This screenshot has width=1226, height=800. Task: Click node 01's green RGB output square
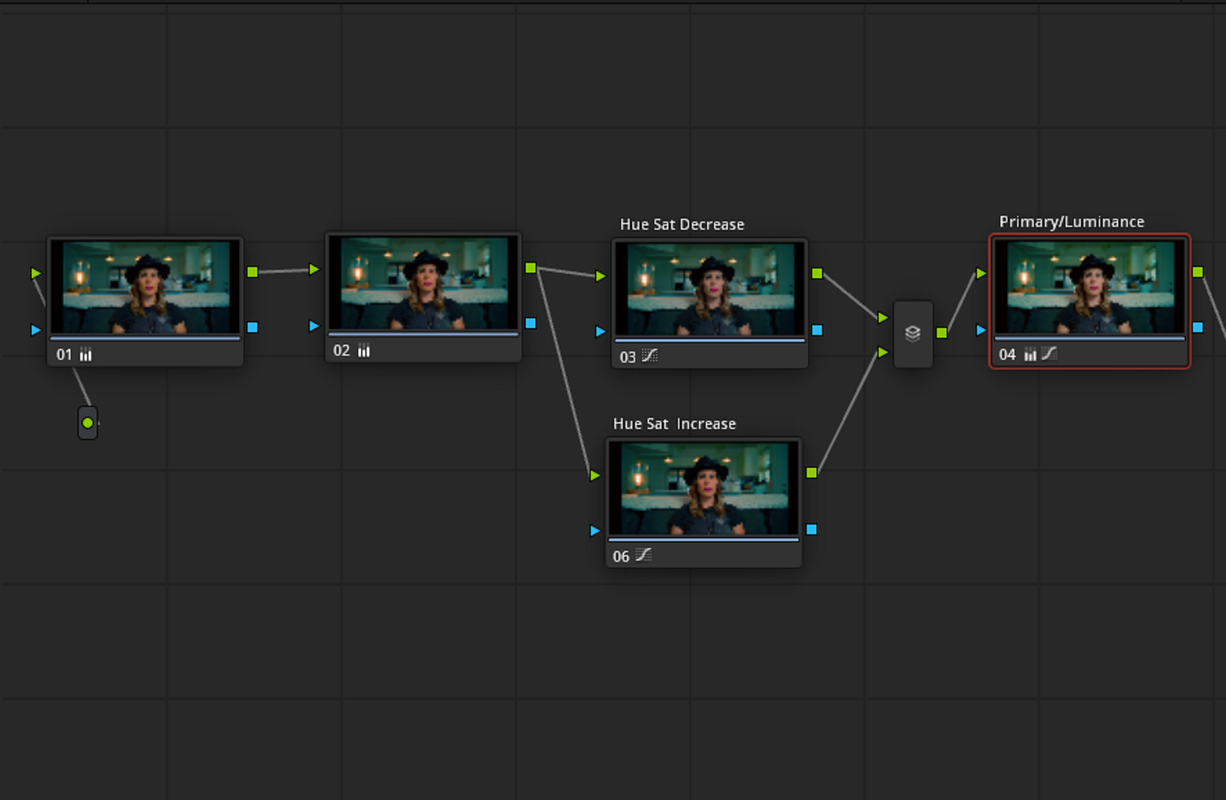point(252,272)
